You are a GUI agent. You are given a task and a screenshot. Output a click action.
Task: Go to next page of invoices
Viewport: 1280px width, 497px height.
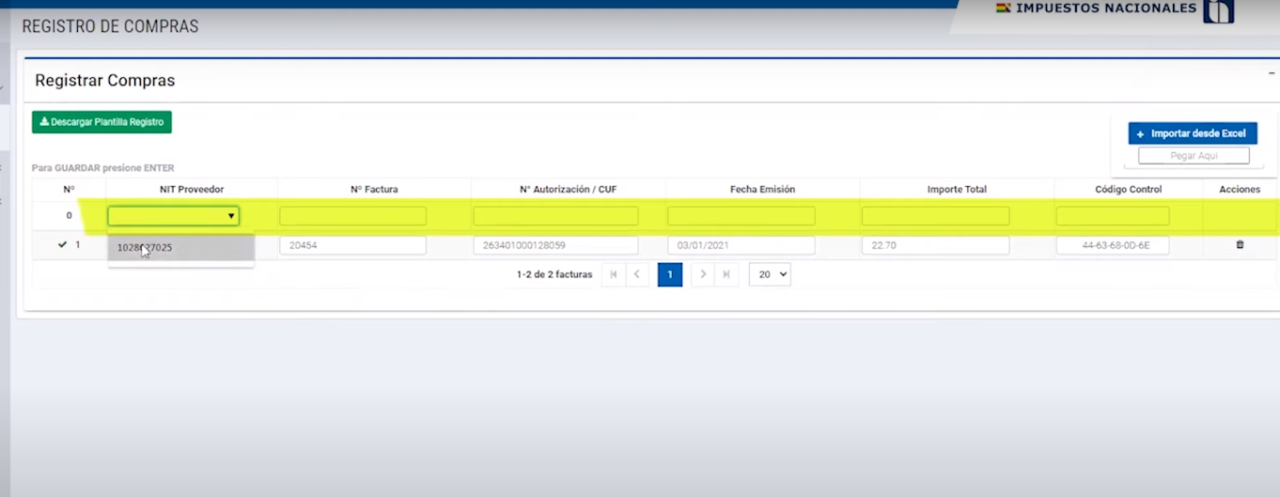click(x=703, y=274)
